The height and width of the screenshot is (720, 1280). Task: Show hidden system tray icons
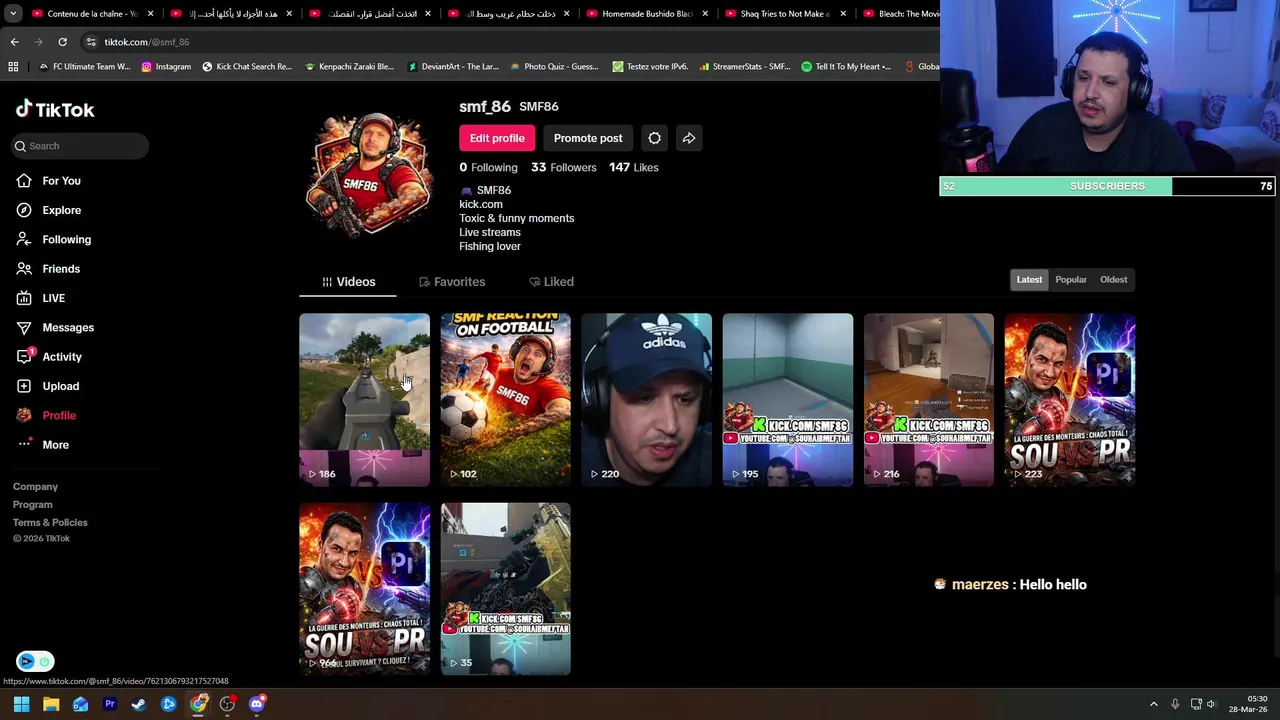(1153, 704)
